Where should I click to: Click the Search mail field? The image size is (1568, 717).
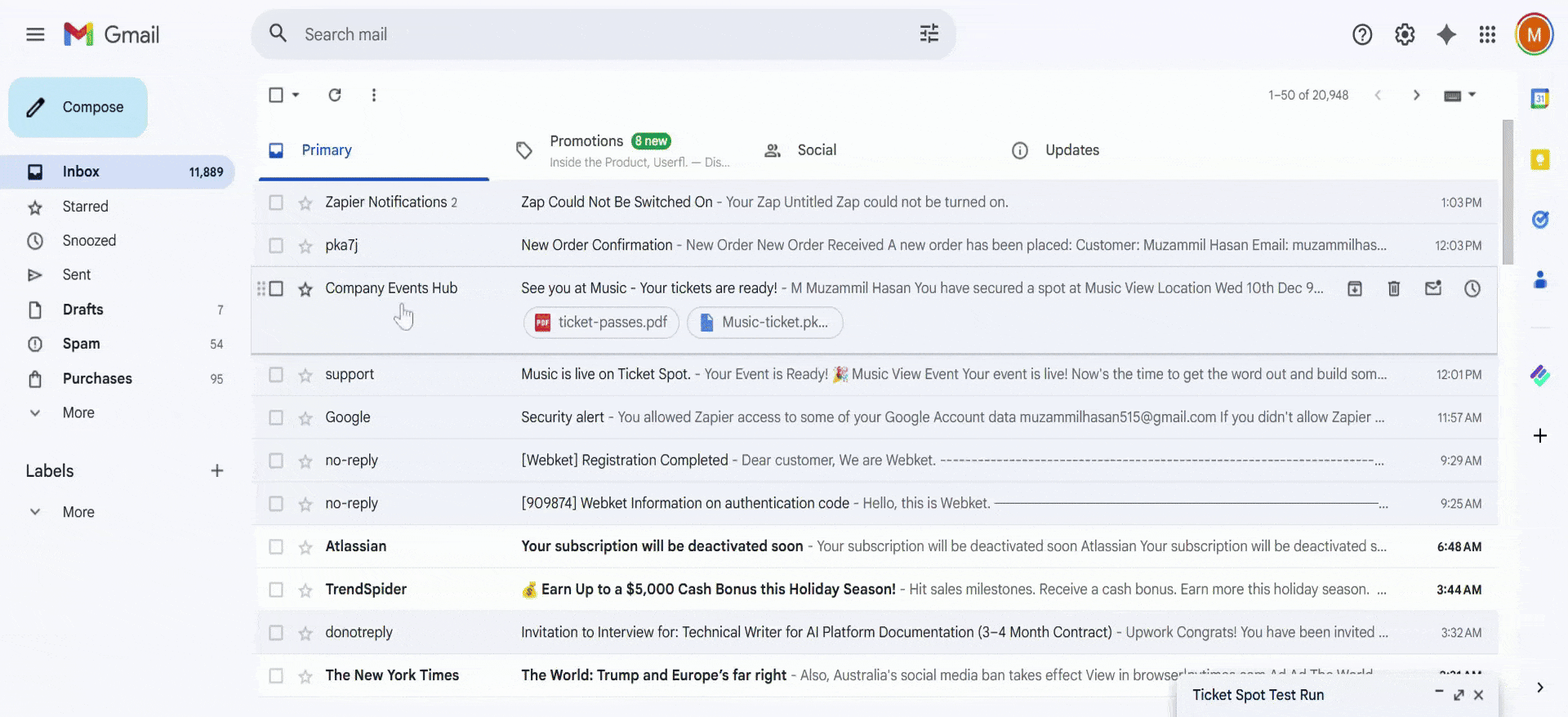click(x=604, y=34)
